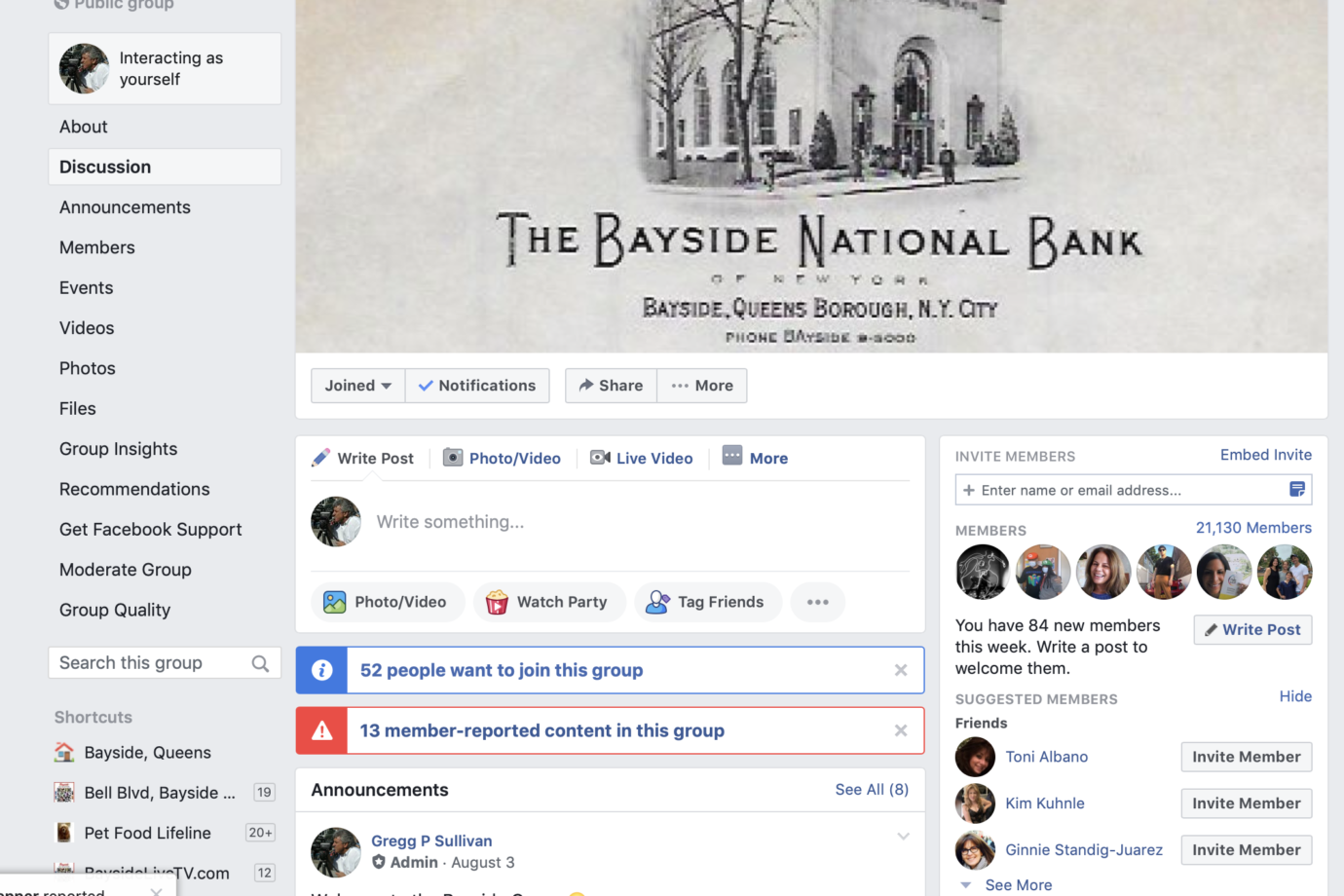Image resolution: width=1344 pixels, height=896 pixels.
Task: Click See All (8) announcements
Action: (872, 790)
